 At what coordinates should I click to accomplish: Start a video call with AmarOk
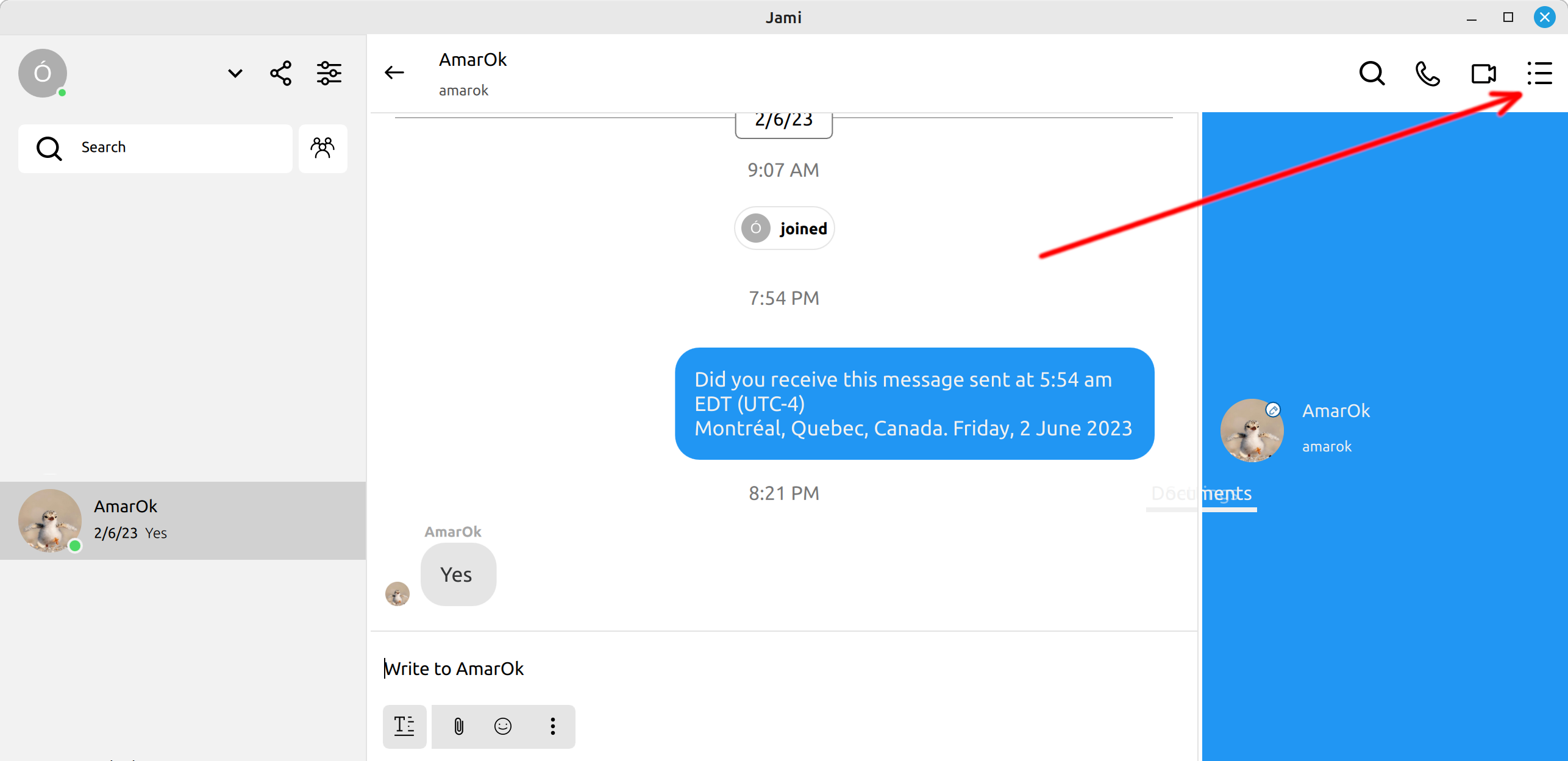point(1483,74)
